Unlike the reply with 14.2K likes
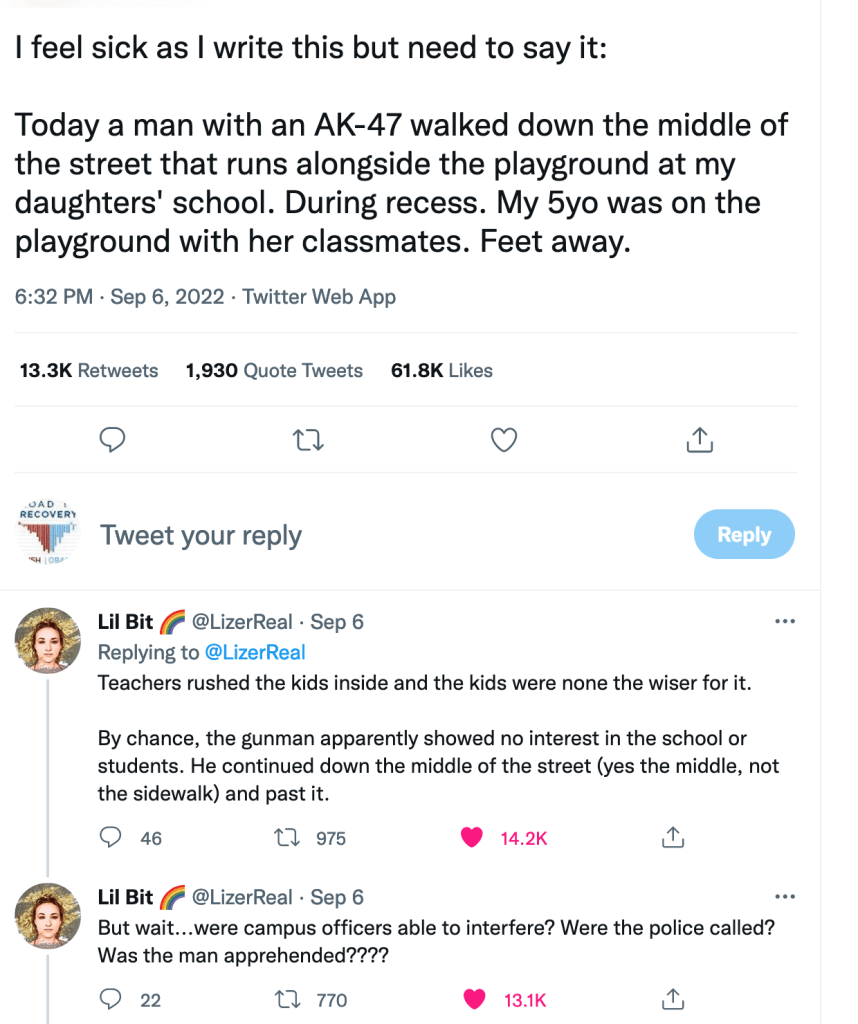The image size is (858, 1024). [x=472, y=837]
